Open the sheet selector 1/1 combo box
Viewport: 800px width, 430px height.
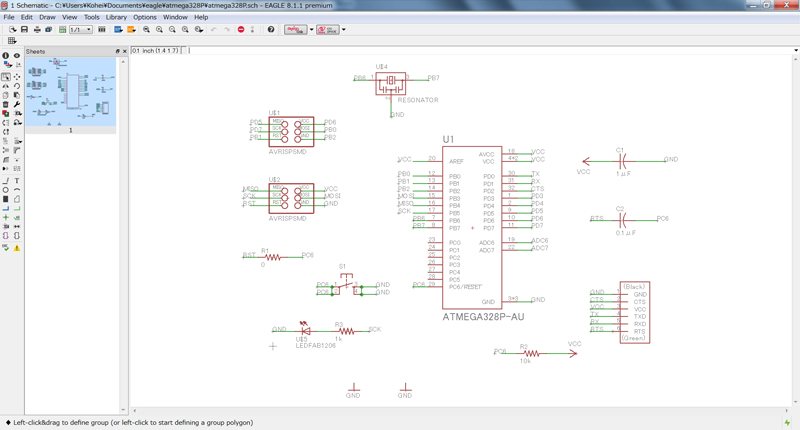(x=81, y=30)
